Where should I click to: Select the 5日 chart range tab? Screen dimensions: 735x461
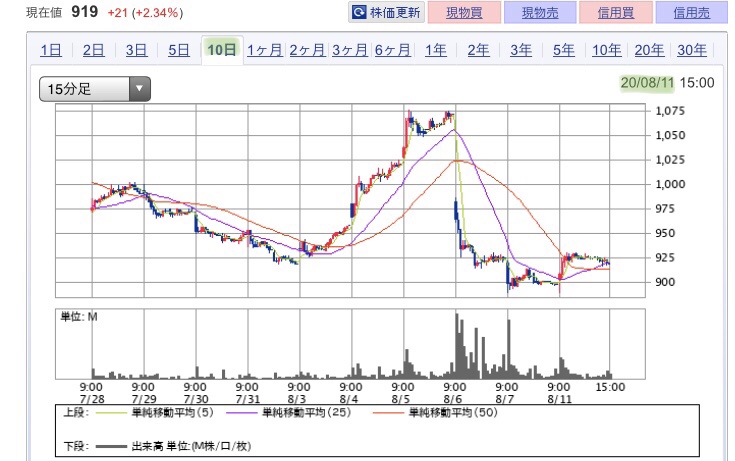pos(179,50)
